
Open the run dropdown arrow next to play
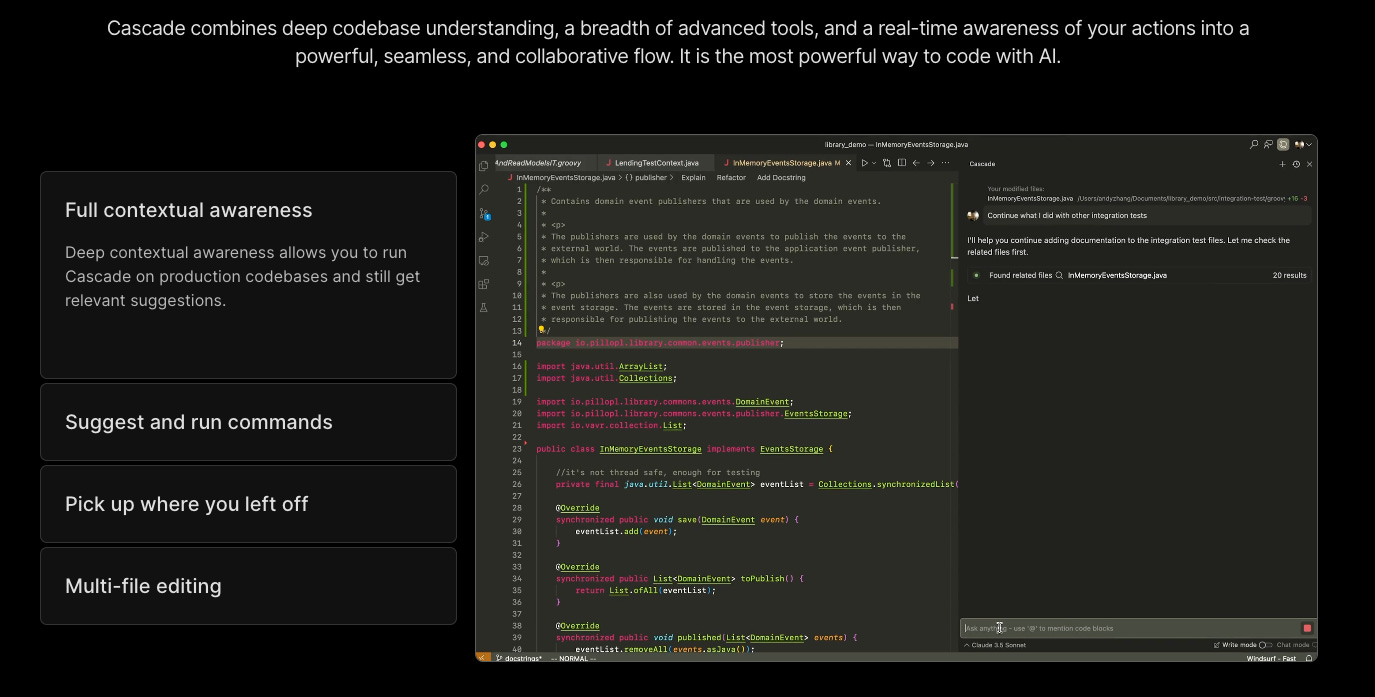pyautogui.click(x=874, y=162)
